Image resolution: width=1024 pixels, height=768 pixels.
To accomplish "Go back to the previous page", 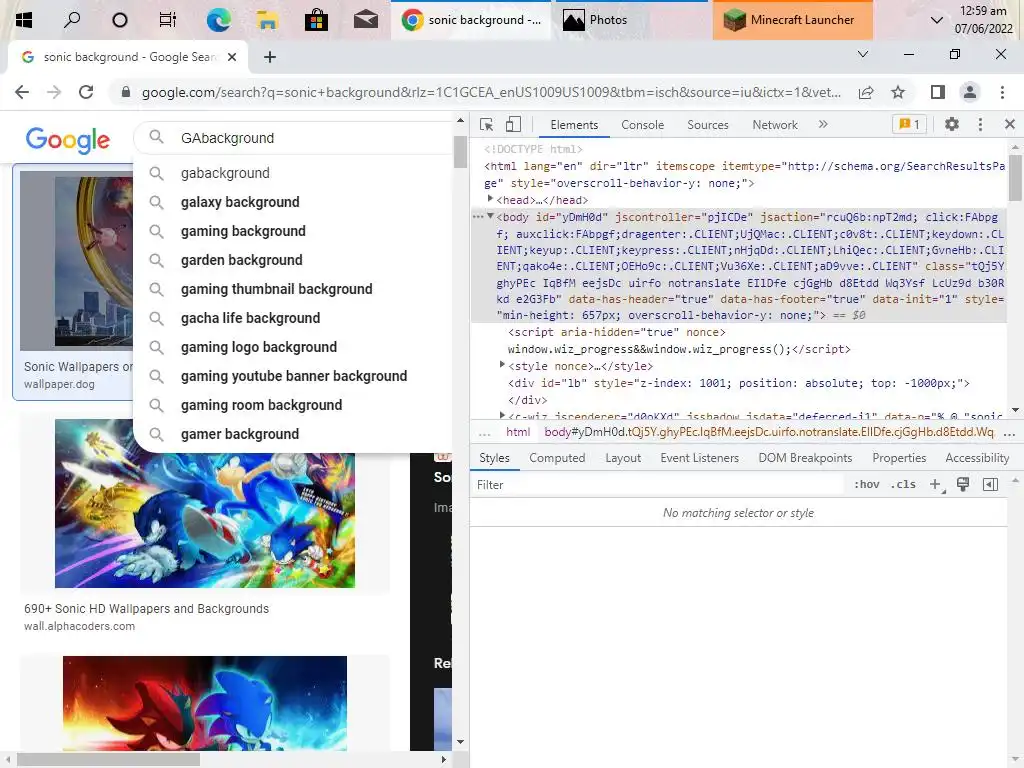I will [22, 92].
